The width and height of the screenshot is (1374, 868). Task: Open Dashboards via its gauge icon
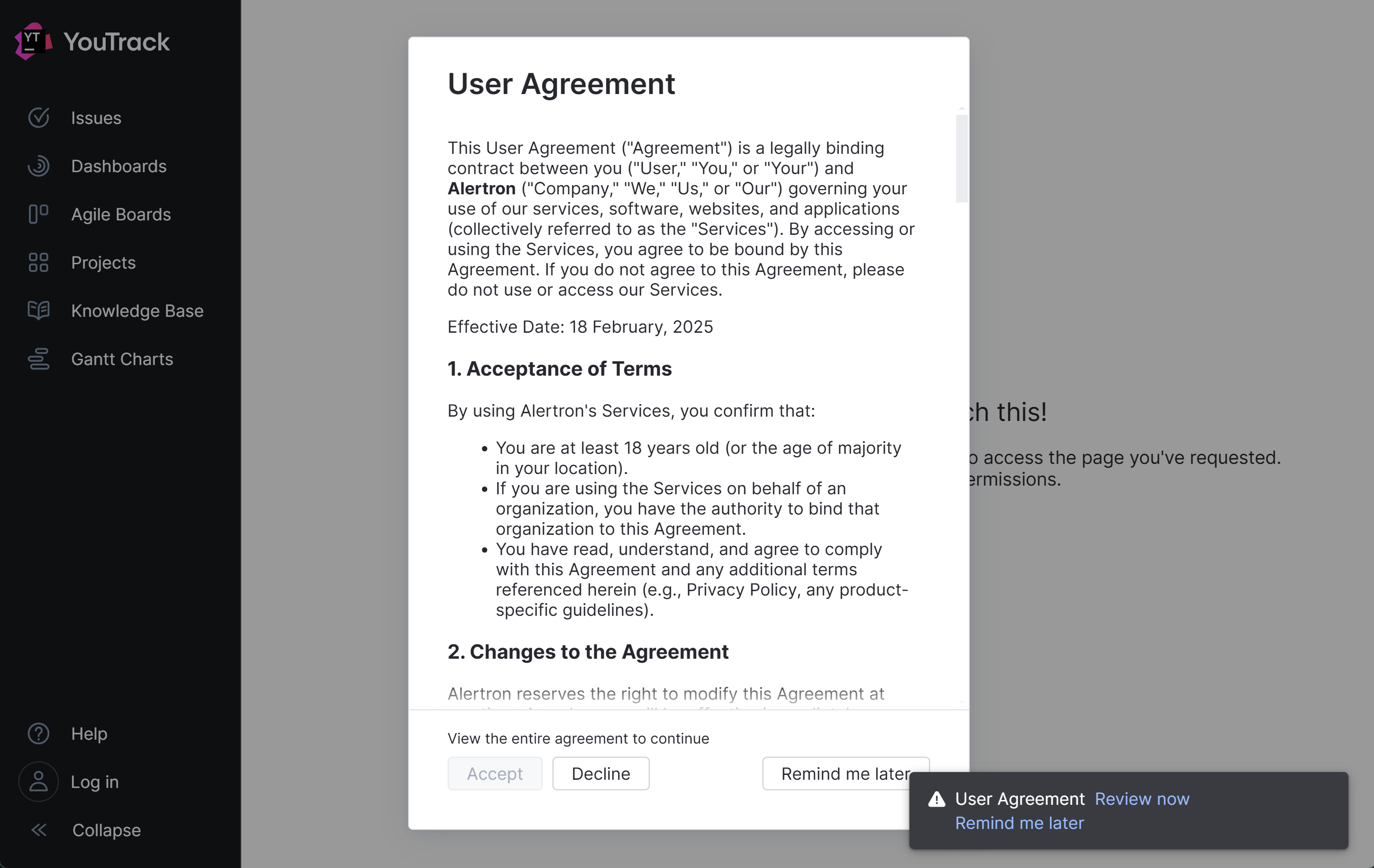[x=38, y=166]
